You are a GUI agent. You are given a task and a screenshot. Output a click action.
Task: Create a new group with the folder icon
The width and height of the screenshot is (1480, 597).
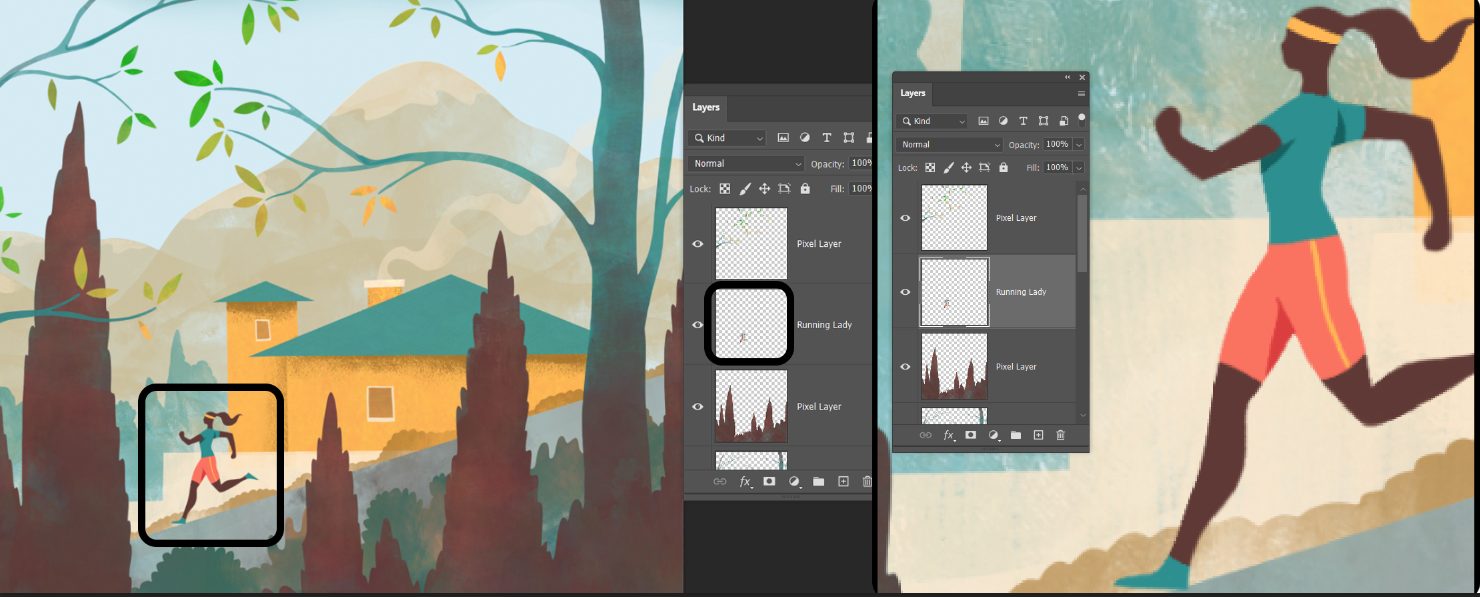pos(1016,435)
